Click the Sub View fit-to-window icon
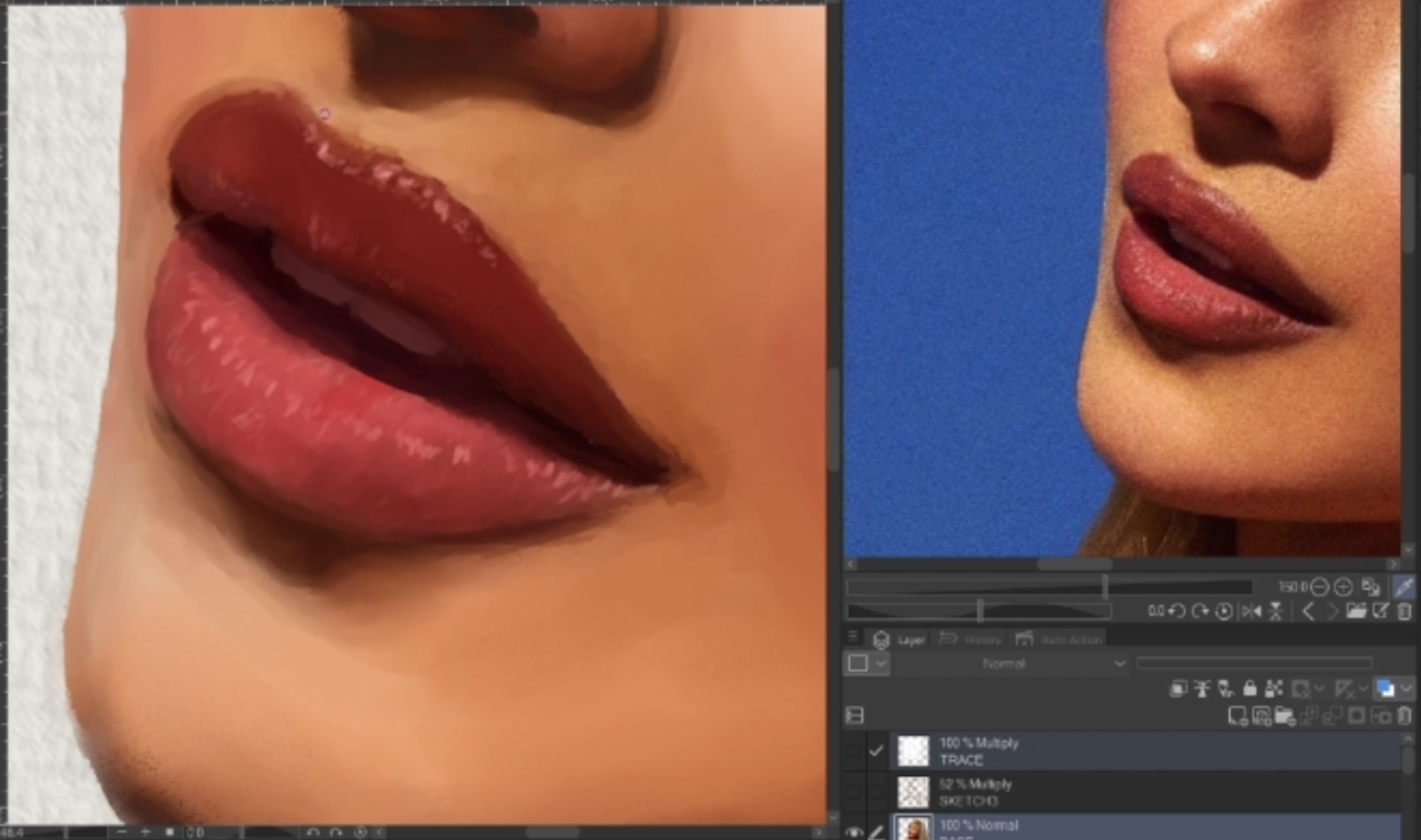Image resolution: width=1421 pixels, height=840 pixels. point(1370,587)
